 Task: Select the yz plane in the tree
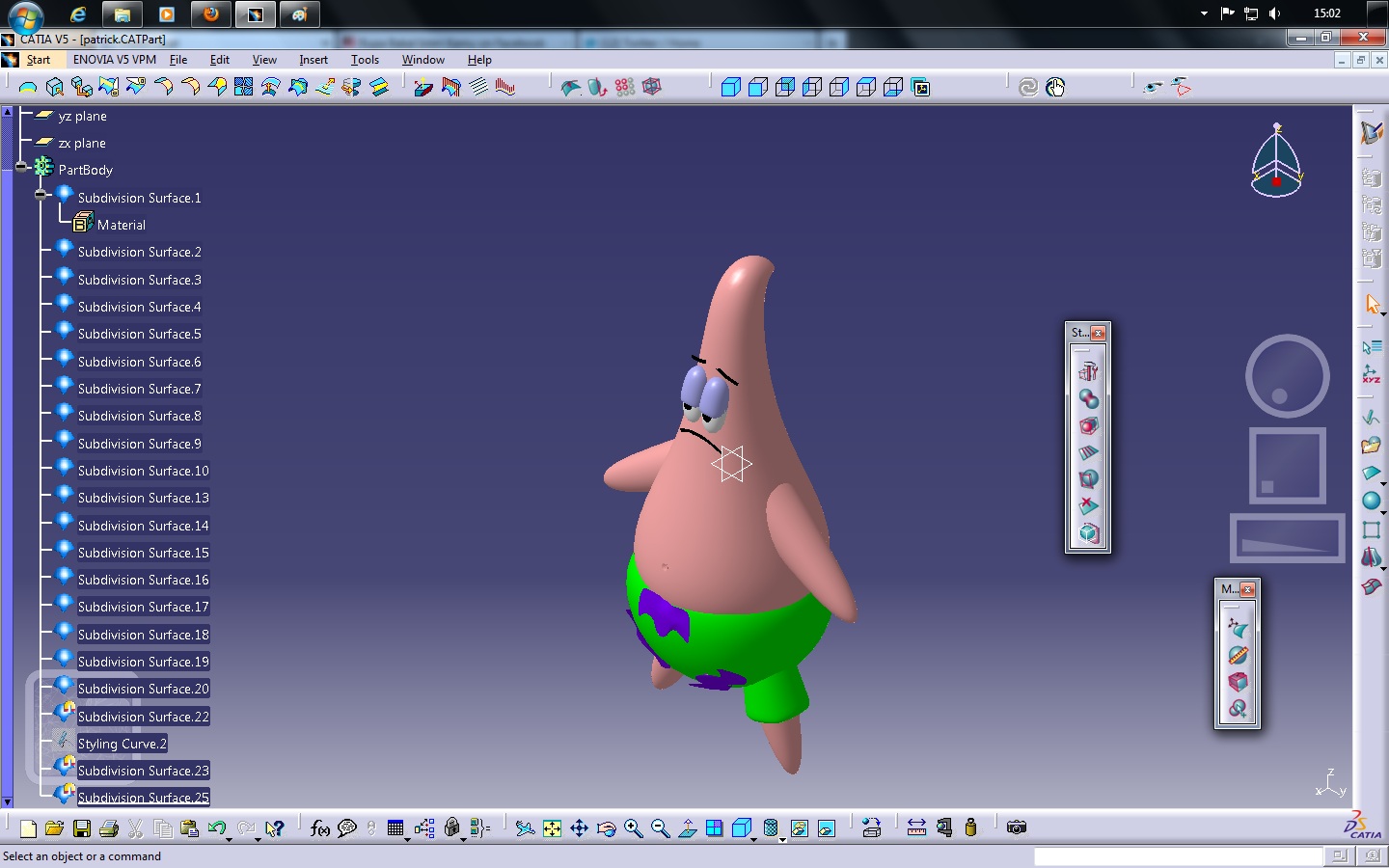[x=83, y=116]
